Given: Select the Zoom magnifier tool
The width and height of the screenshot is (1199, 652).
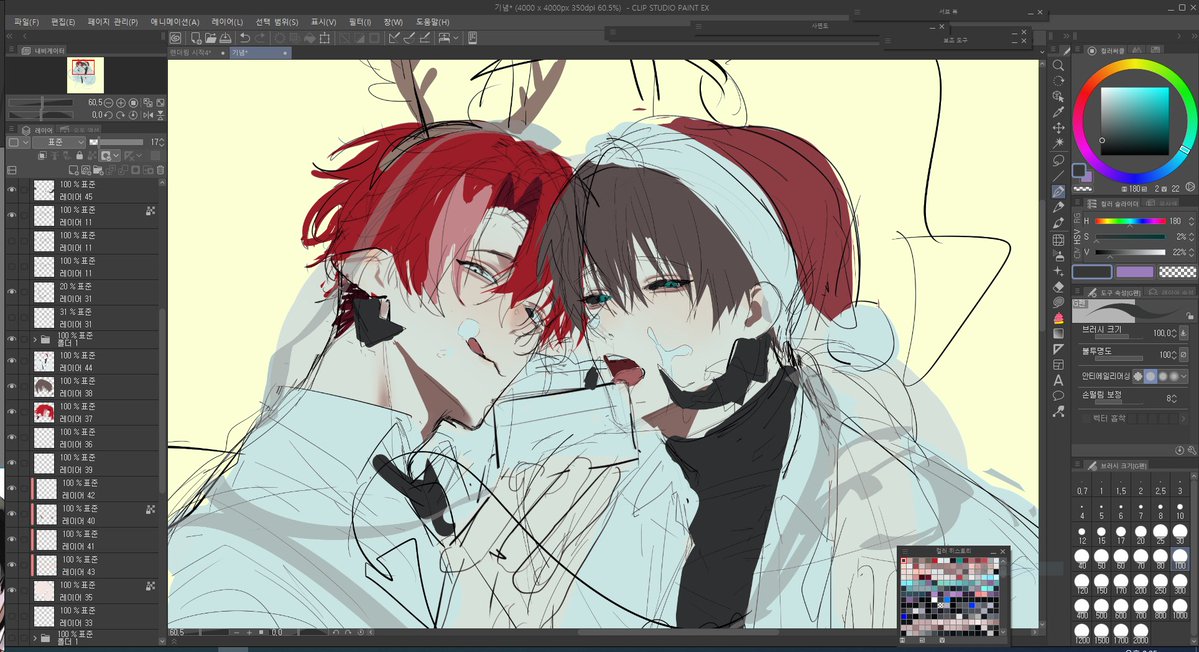Looking at the screenshot, I should [1058, 66].
